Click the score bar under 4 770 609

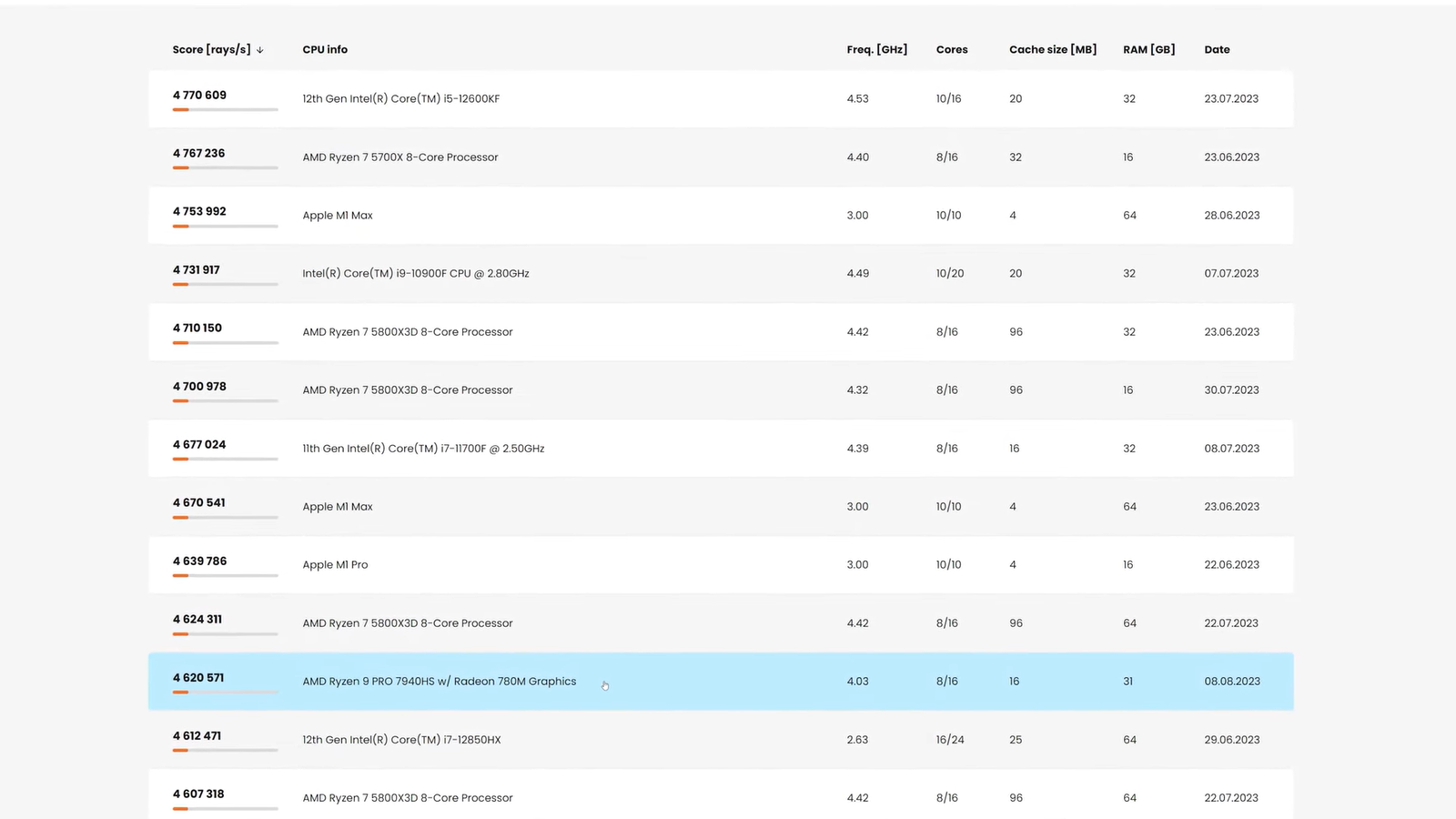click(225, 110)
